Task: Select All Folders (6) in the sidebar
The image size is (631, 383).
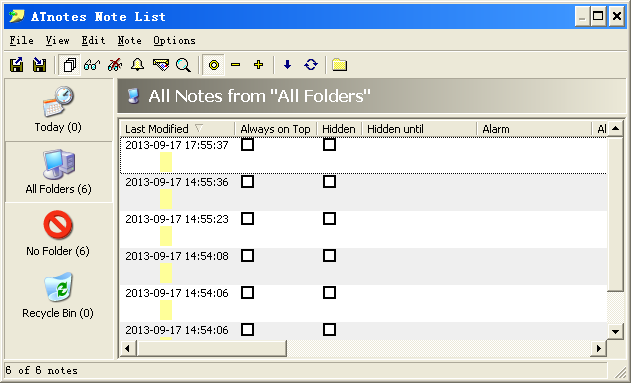Action: [x=59, y=172]
